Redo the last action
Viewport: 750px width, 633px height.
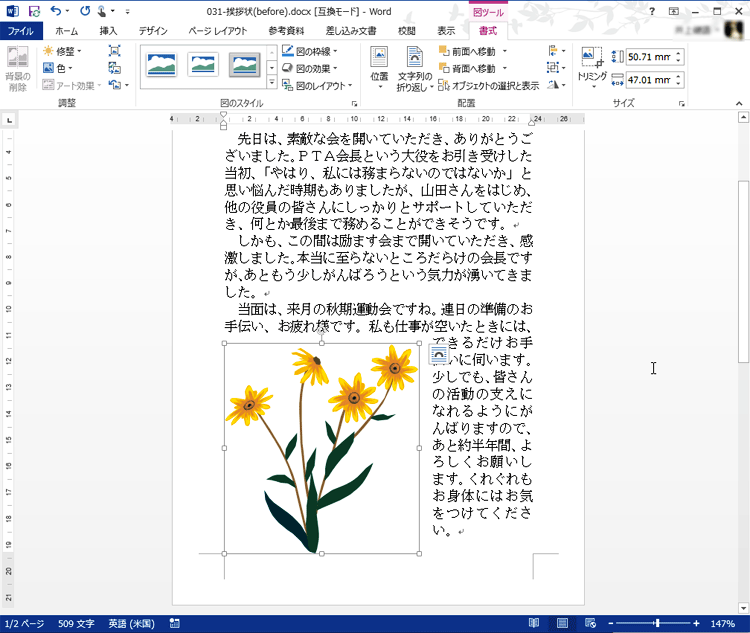click(85, 11)
